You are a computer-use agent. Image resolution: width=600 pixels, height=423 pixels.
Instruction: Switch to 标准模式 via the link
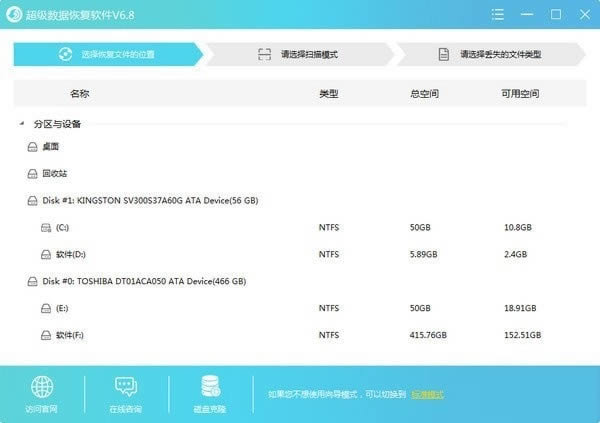(x=427, y=395)
